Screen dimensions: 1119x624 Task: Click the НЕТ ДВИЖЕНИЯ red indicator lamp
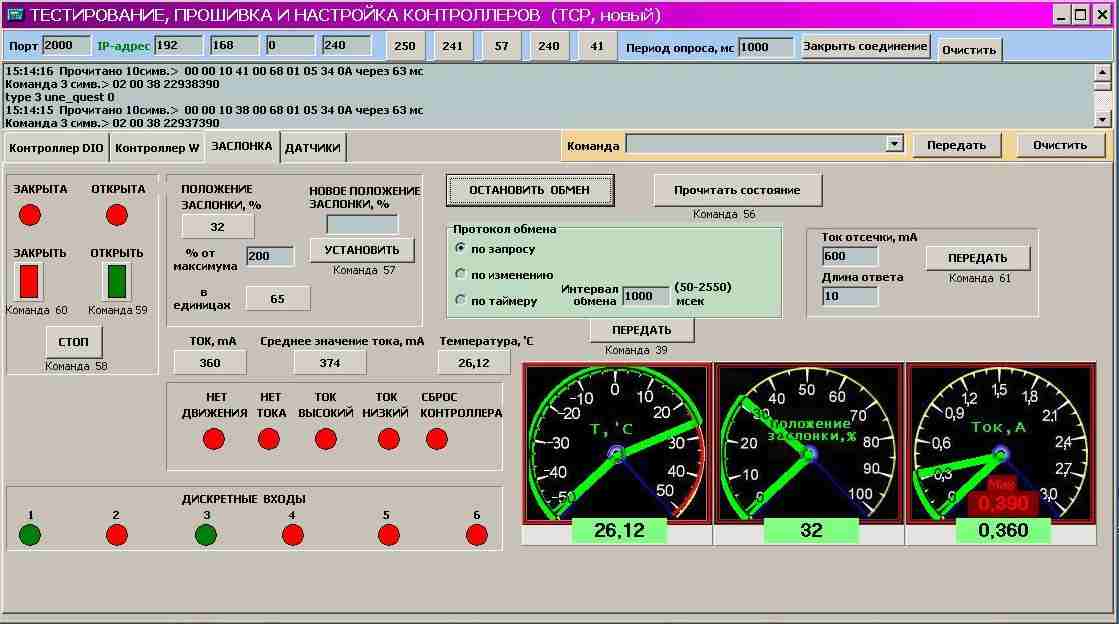tap(214, 439)
